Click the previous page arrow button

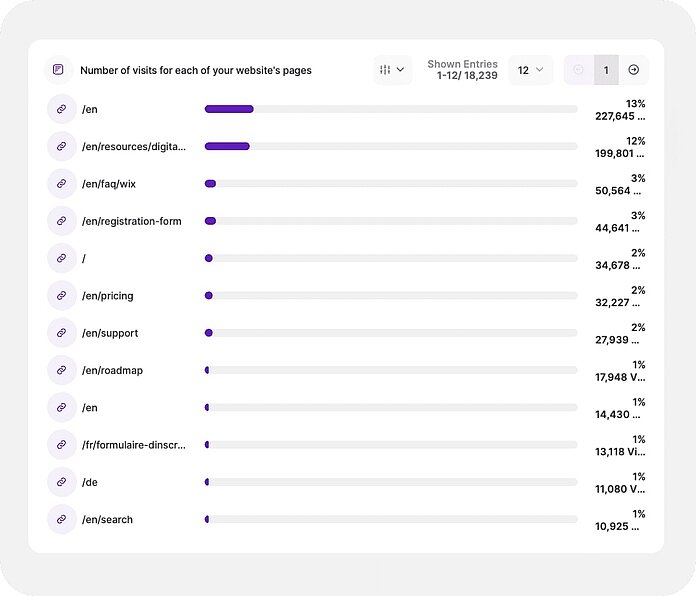click(578, 70)
